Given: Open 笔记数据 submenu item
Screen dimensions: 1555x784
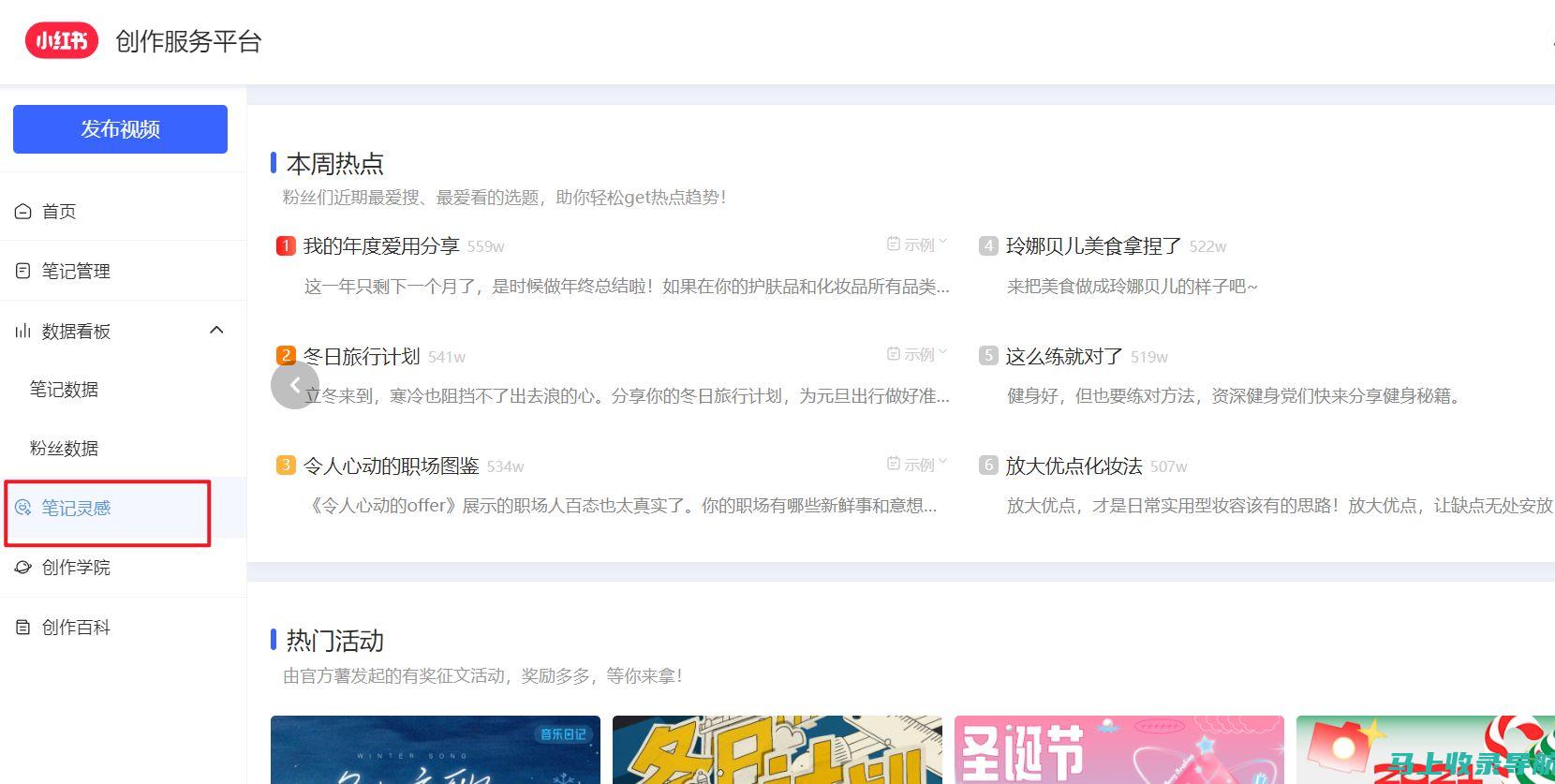Looking at the screenshot, I should coord(64,389).
